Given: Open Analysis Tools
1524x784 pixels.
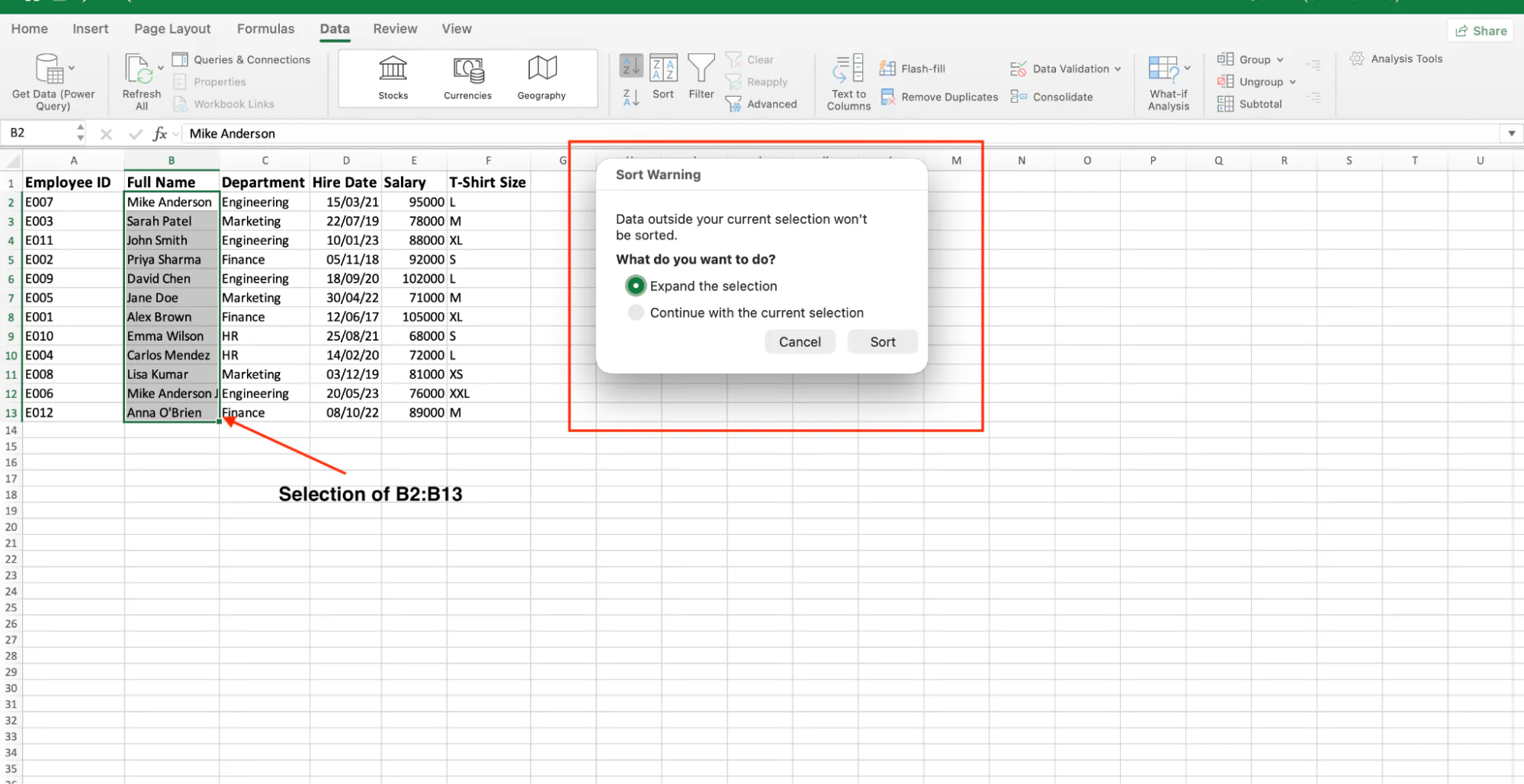Looking at the screenshot, I should pos(1397,59).
